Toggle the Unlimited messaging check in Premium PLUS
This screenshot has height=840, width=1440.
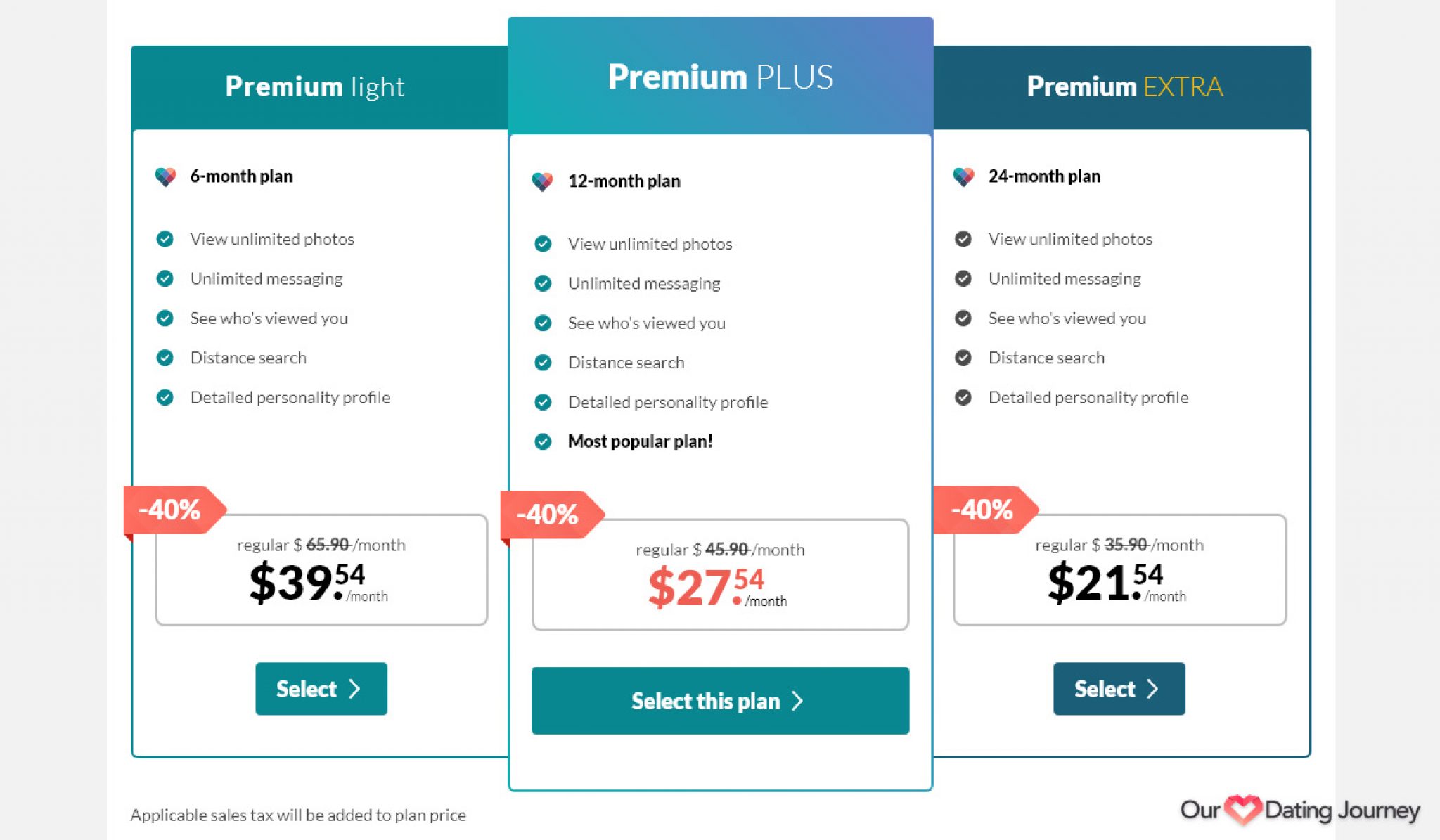[x=542, y=283]
